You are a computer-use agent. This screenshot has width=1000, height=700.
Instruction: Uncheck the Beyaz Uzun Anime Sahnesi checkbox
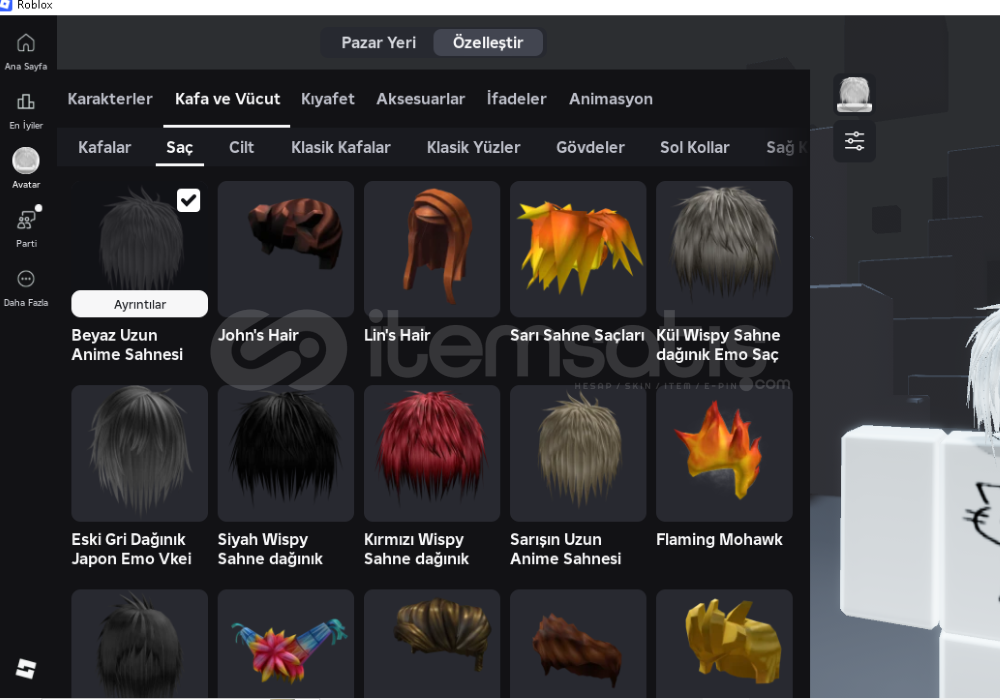pos(188,200)
